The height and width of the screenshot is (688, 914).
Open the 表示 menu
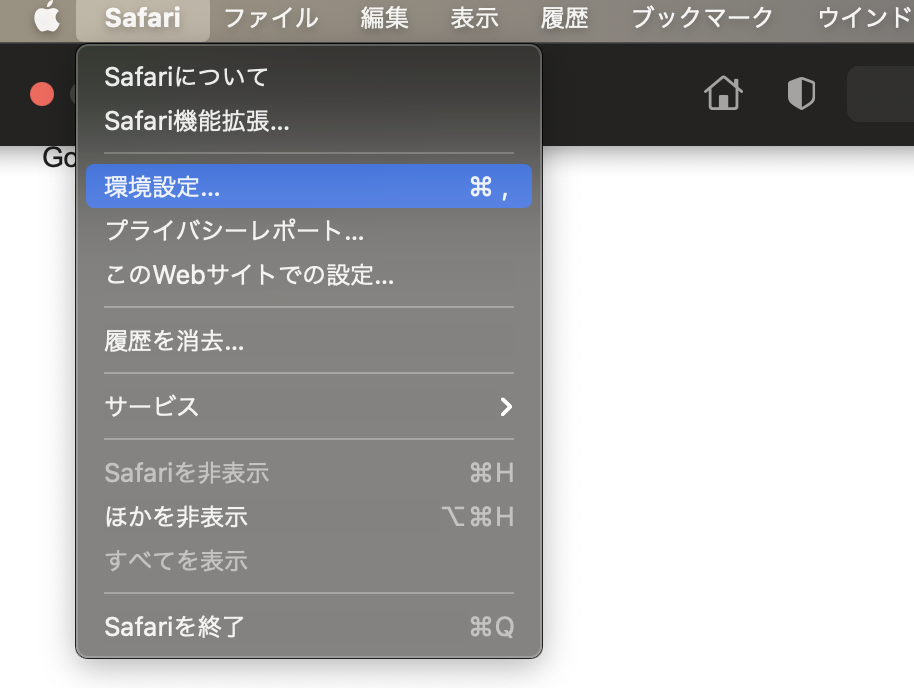point(474,19)
